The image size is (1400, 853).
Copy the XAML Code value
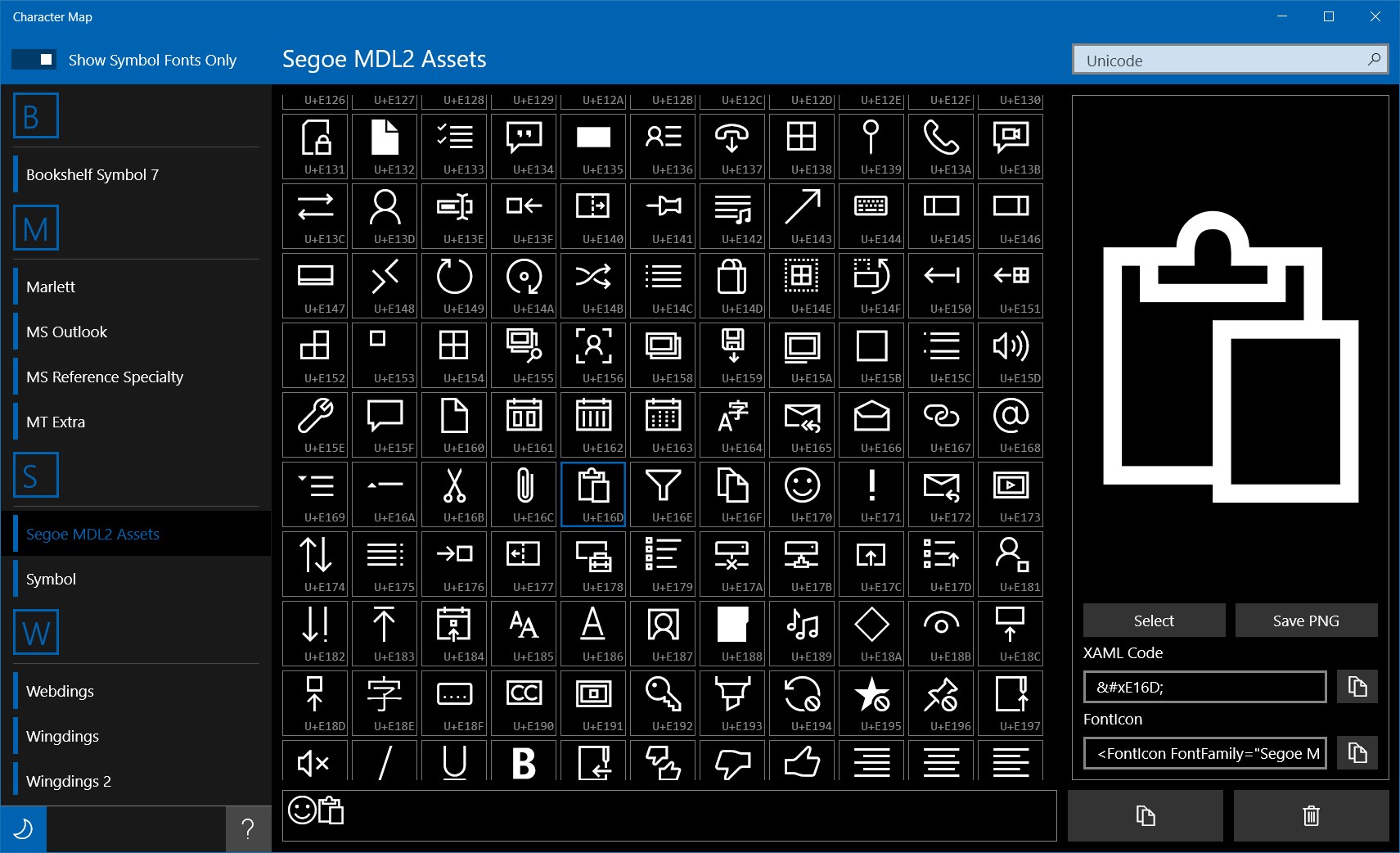pos(1357,687)
